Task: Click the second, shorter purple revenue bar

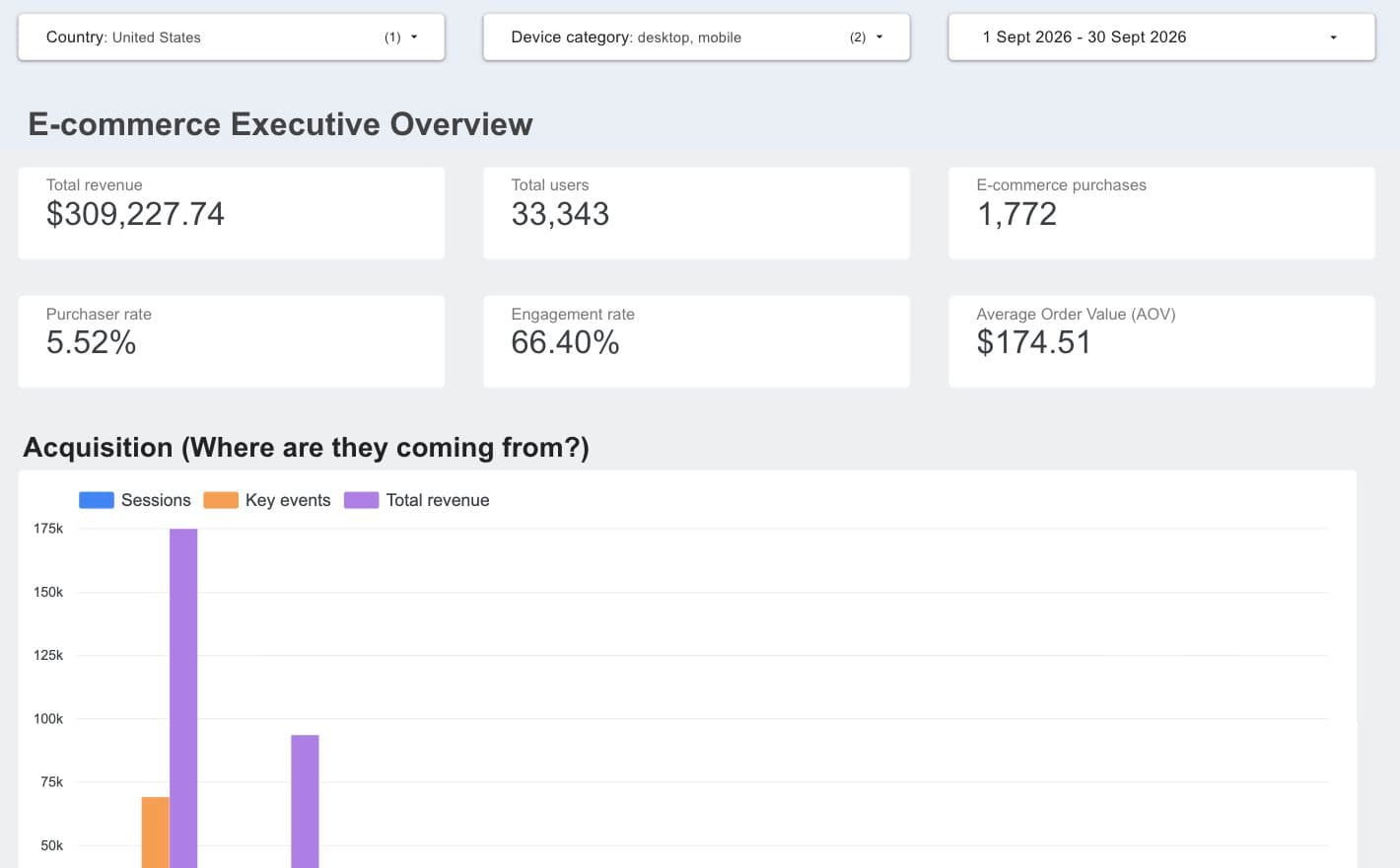Action: point(305,801)
